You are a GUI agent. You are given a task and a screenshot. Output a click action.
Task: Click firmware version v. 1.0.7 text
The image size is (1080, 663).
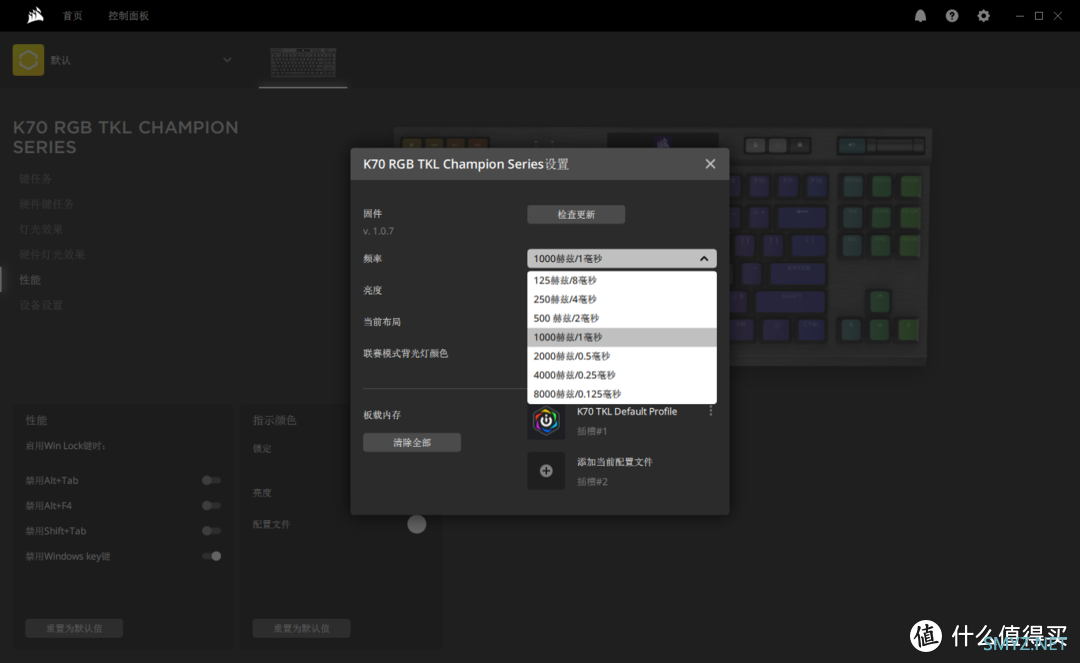coord(378,231)
